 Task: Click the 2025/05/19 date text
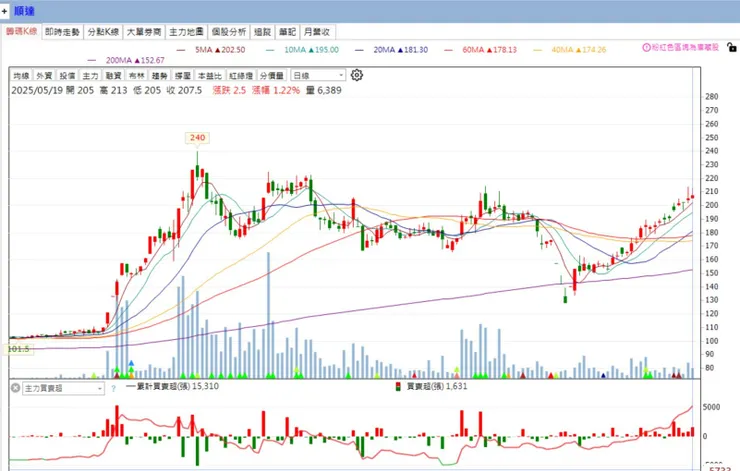pyautogui.click(x=37, y=90)
